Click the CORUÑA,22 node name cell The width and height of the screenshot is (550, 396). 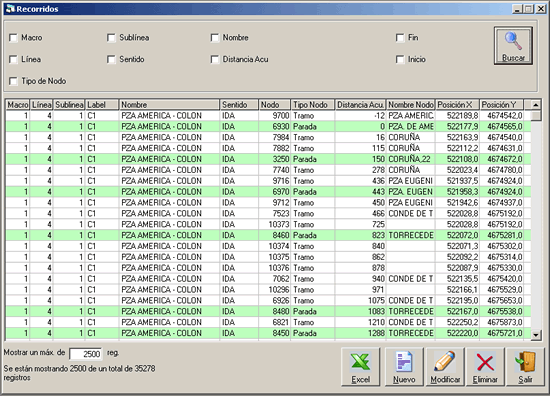tap(411, 159)
